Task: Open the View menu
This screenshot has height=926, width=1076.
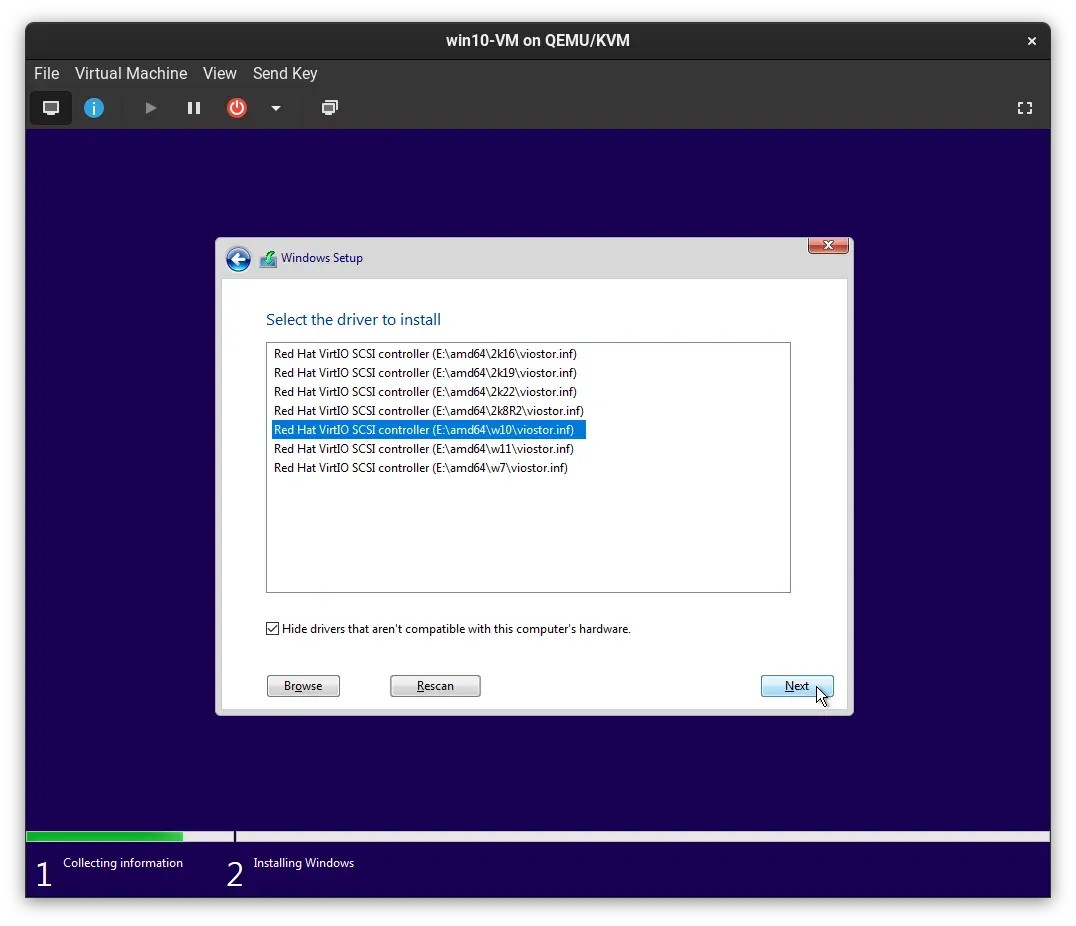Action: (x=220, y=73)
